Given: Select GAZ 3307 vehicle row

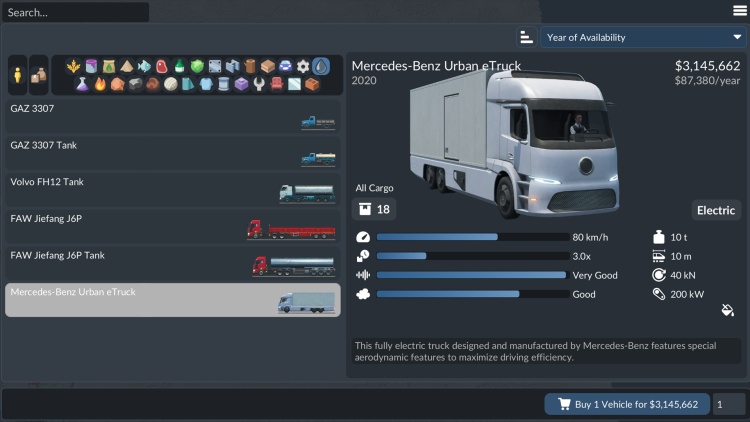Looking at the screenshot, I should (x=173, y=116).
